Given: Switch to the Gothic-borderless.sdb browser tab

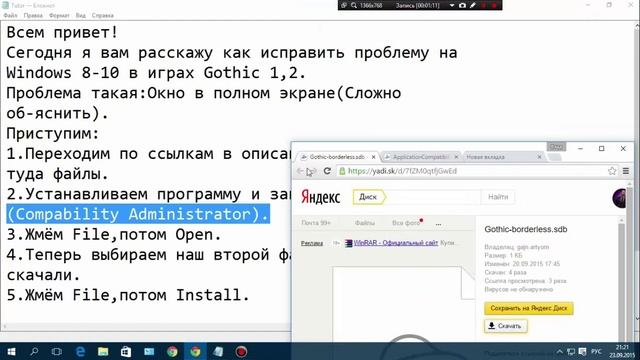Looking at the screenshot, I should pyautogui.click(x=337, y=157).
